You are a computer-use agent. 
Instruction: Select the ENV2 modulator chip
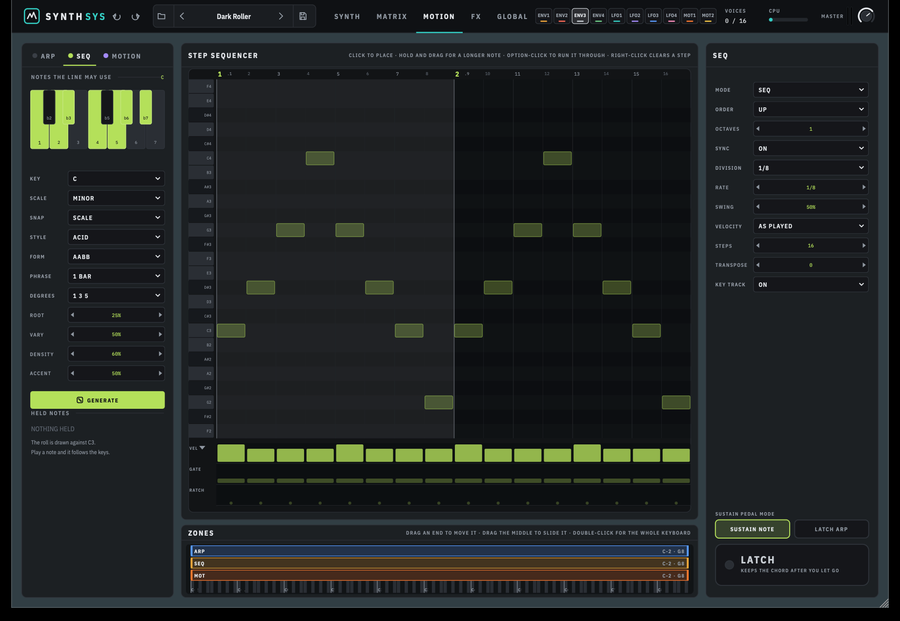[562, 16]
